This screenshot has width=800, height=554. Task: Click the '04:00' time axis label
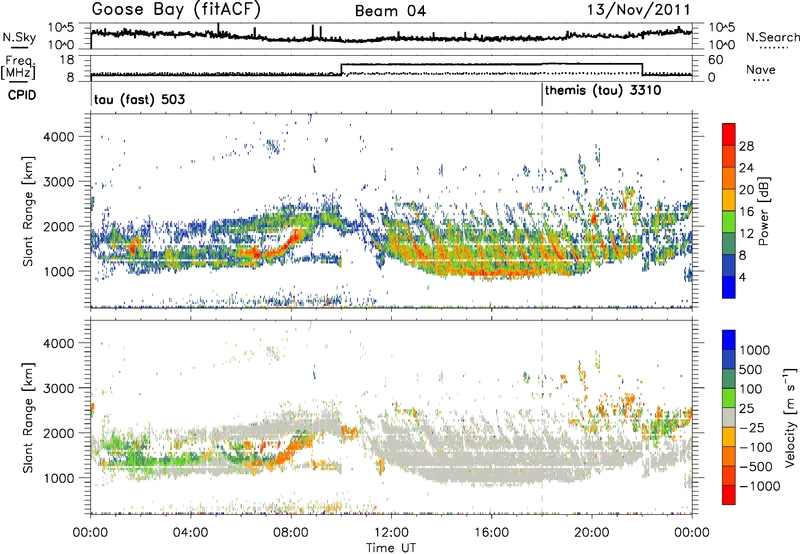[x=190, y=533]
